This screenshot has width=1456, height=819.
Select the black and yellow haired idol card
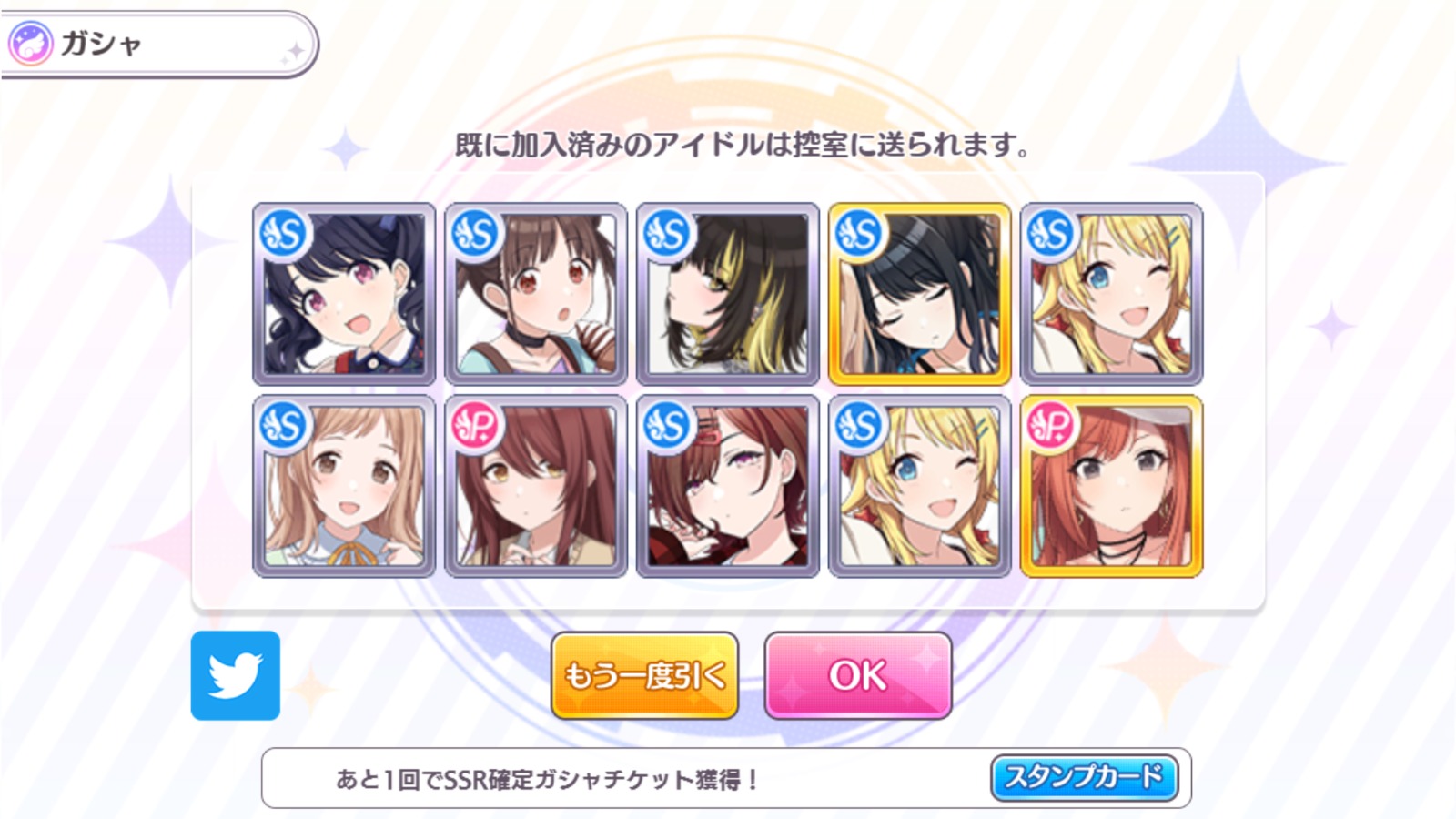coord(728,294)
